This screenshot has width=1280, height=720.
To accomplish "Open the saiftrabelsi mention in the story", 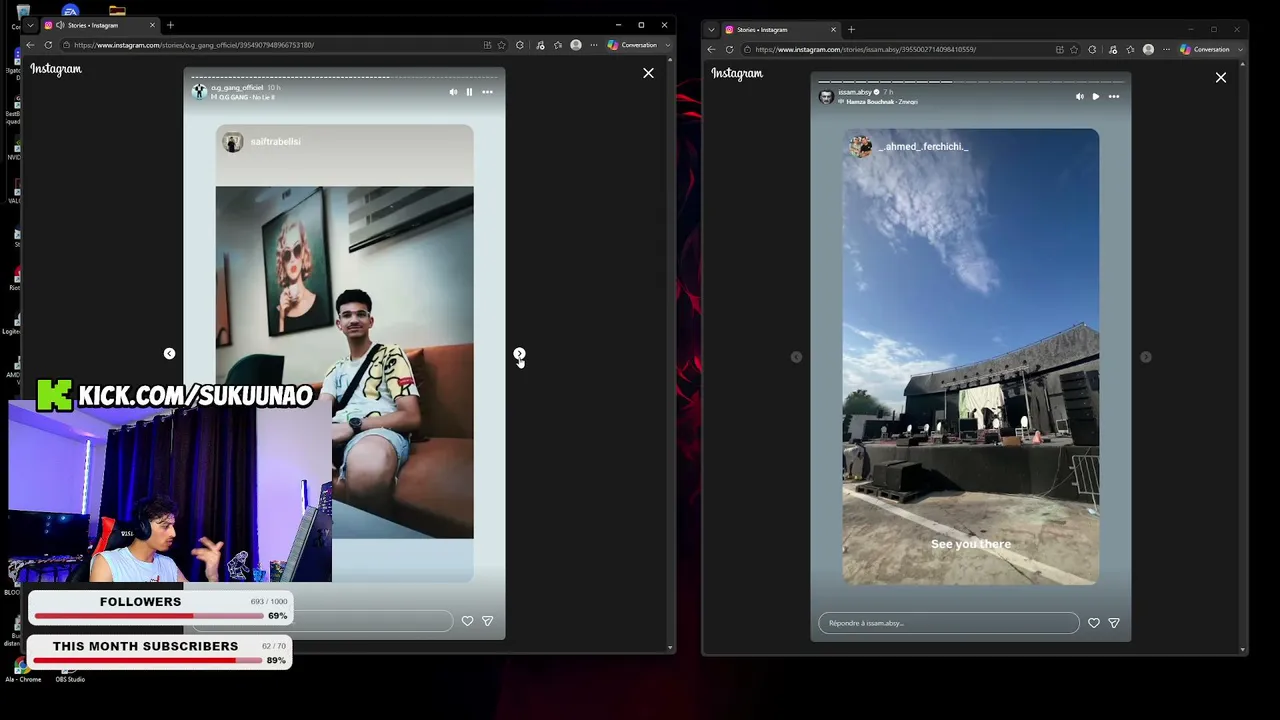I will 275,142.
